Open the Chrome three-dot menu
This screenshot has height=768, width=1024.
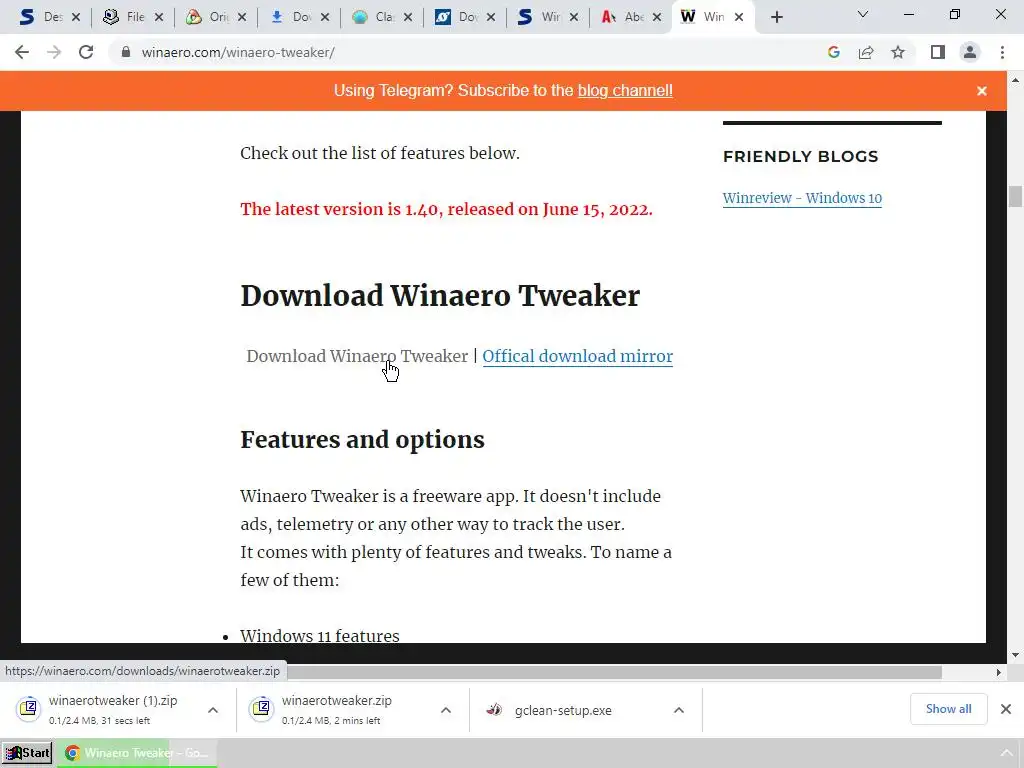(1002, 52)
